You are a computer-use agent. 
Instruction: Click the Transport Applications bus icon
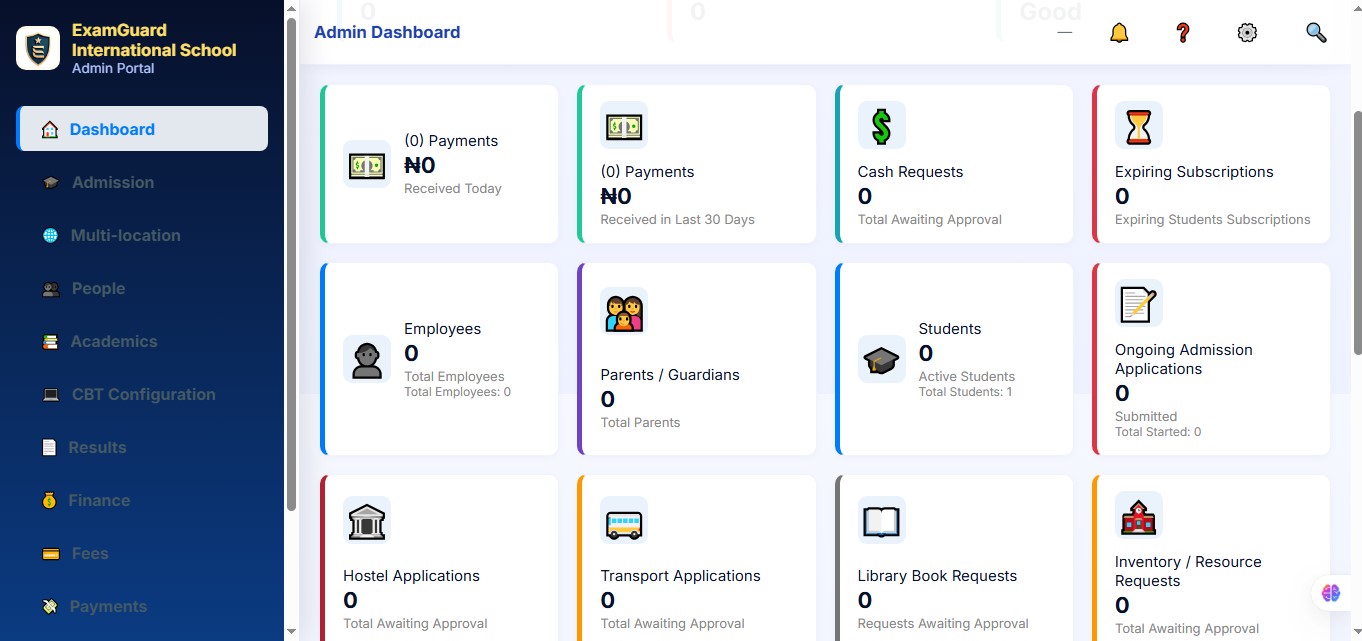coord(624,520)
